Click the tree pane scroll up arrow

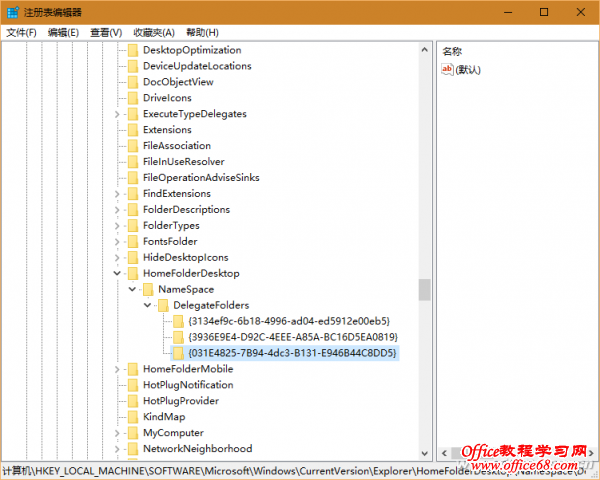click(x=424, y=50)
